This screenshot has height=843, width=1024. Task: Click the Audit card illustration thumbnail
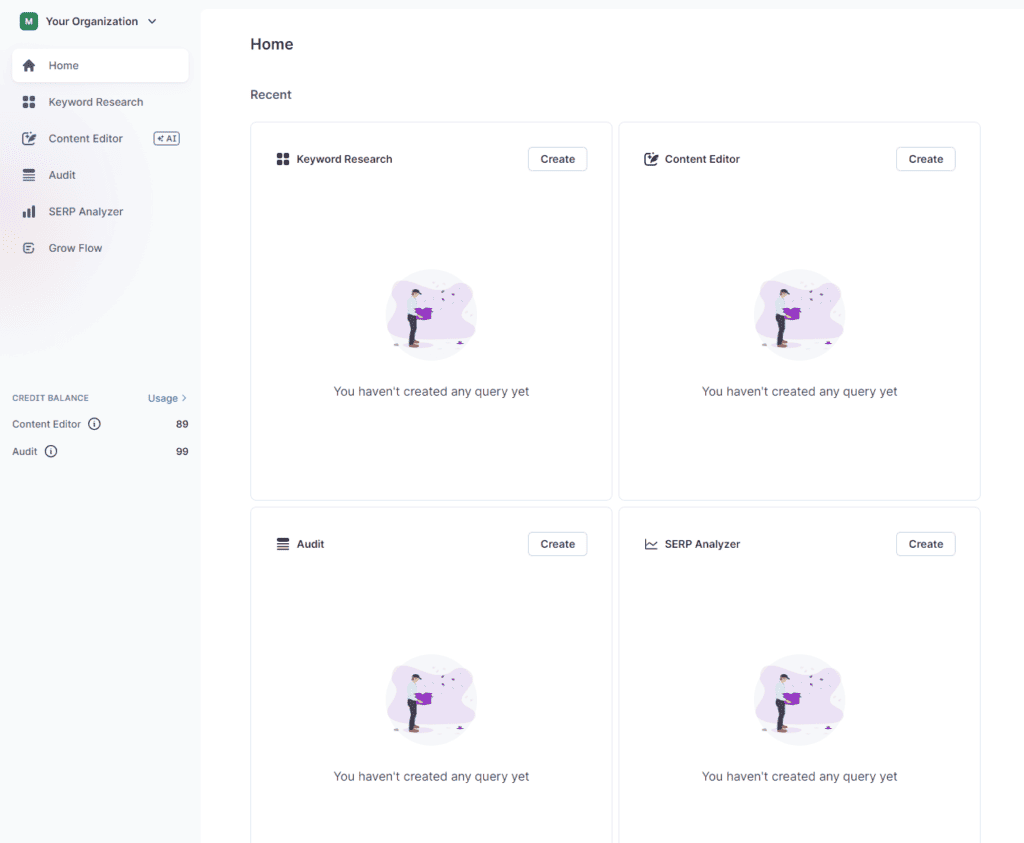[430, 699]
